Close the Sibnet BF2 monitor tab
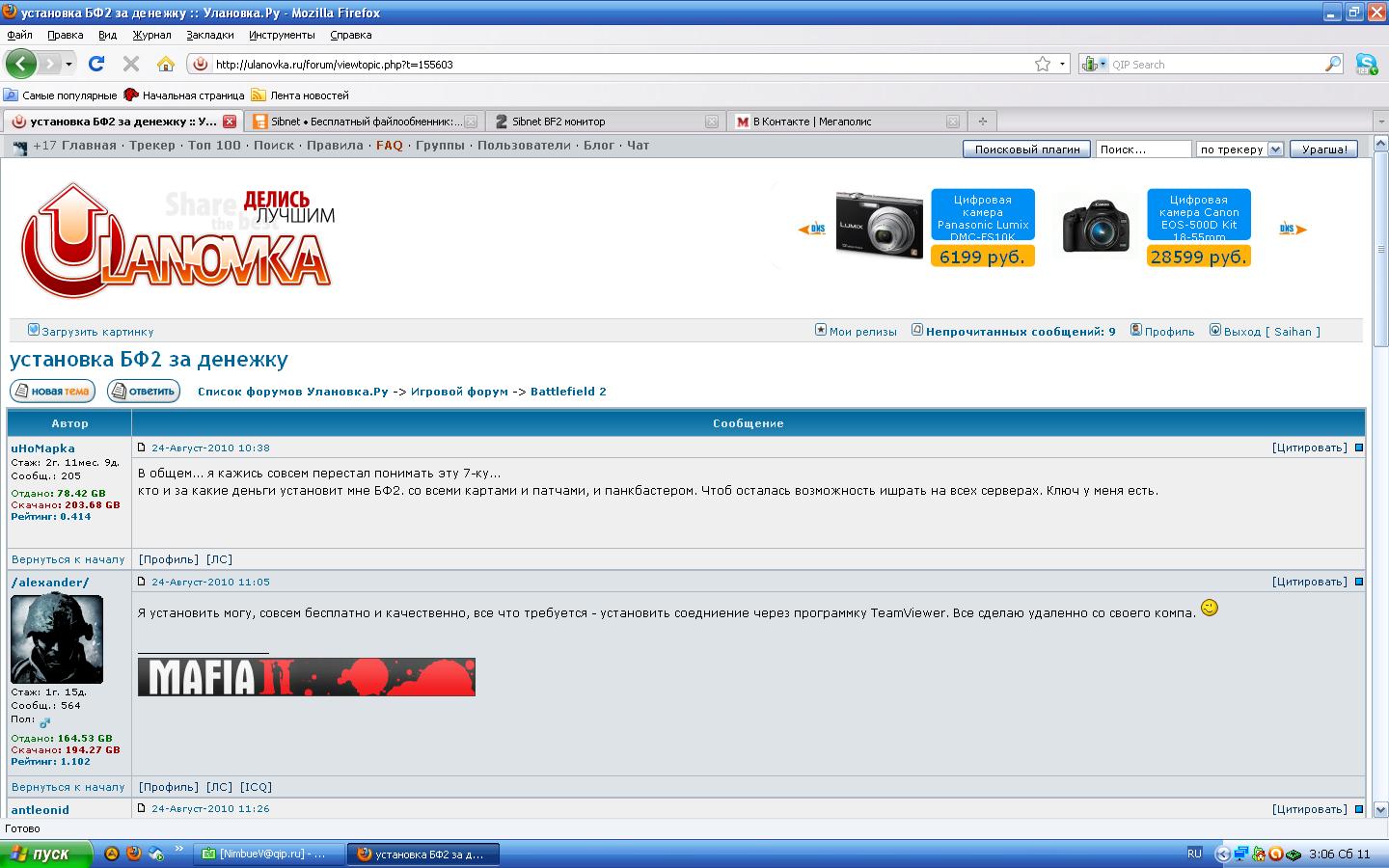This screenshot has width=1389, height=868. coord(711,122)
